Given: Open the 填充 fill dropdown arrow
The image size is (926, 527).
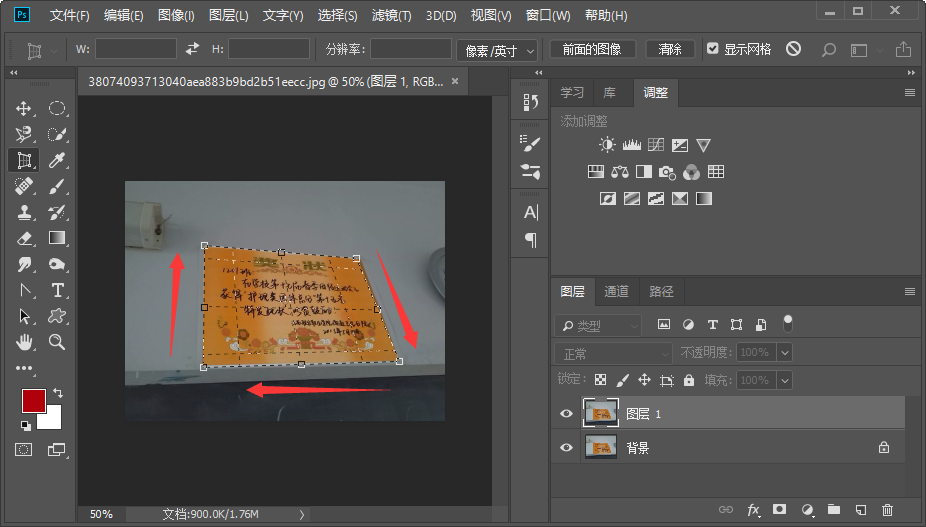Looking at the screenshot, I should 785,380.
